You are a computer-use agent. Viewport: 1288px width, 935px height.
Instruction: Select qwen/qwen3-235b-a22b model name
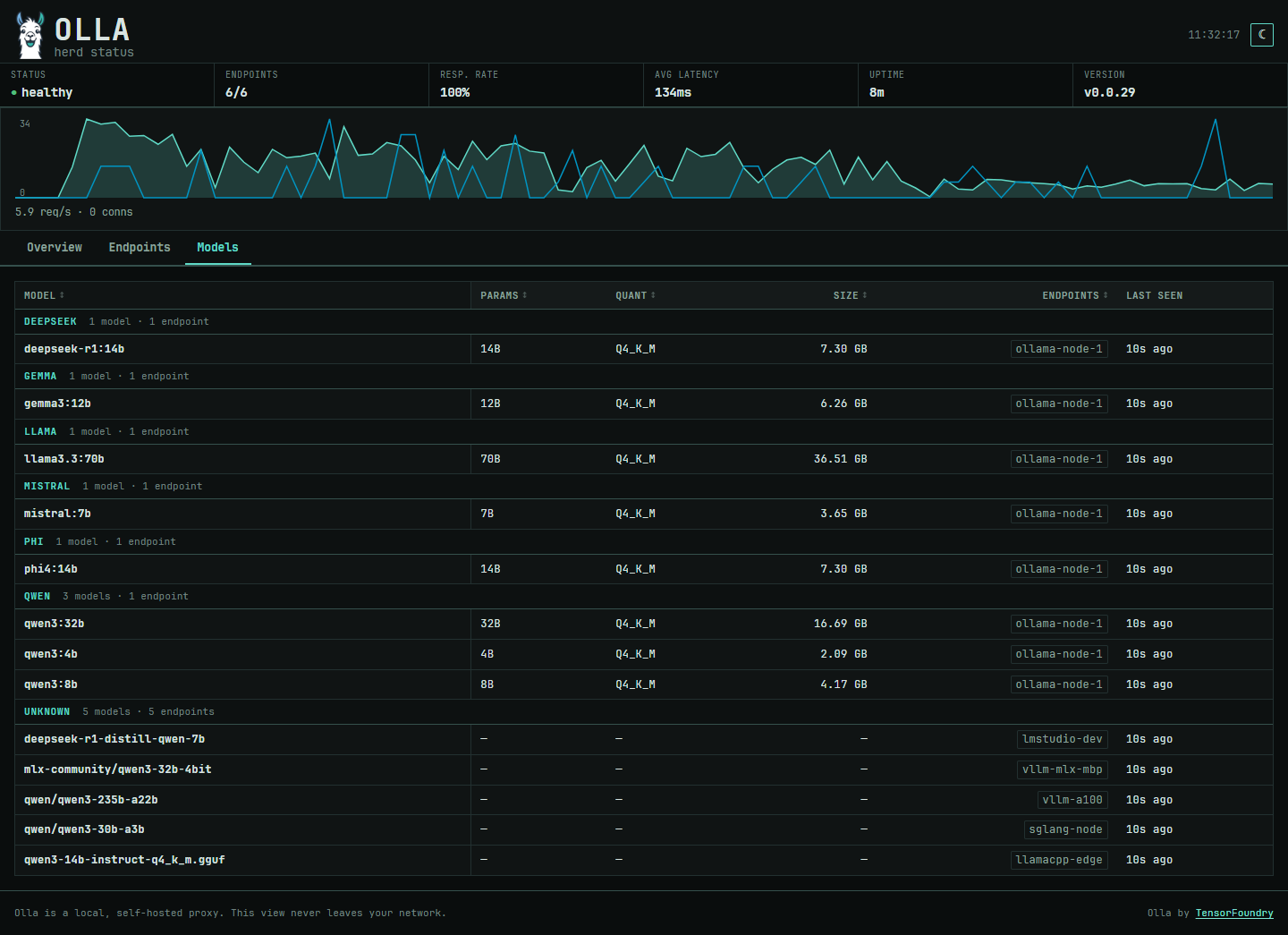(x=91, y=800)
